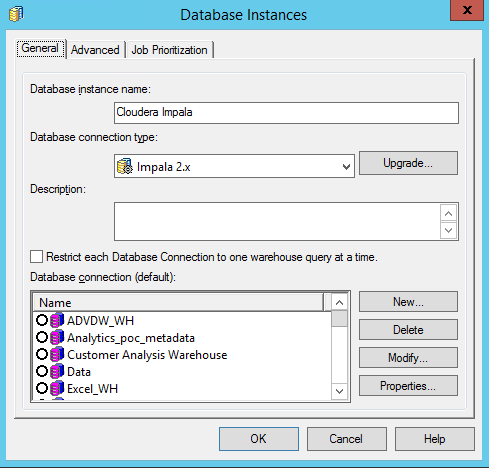Open the Job Prioritization tab
Screen dimensions: 489x468
(169, 50)
